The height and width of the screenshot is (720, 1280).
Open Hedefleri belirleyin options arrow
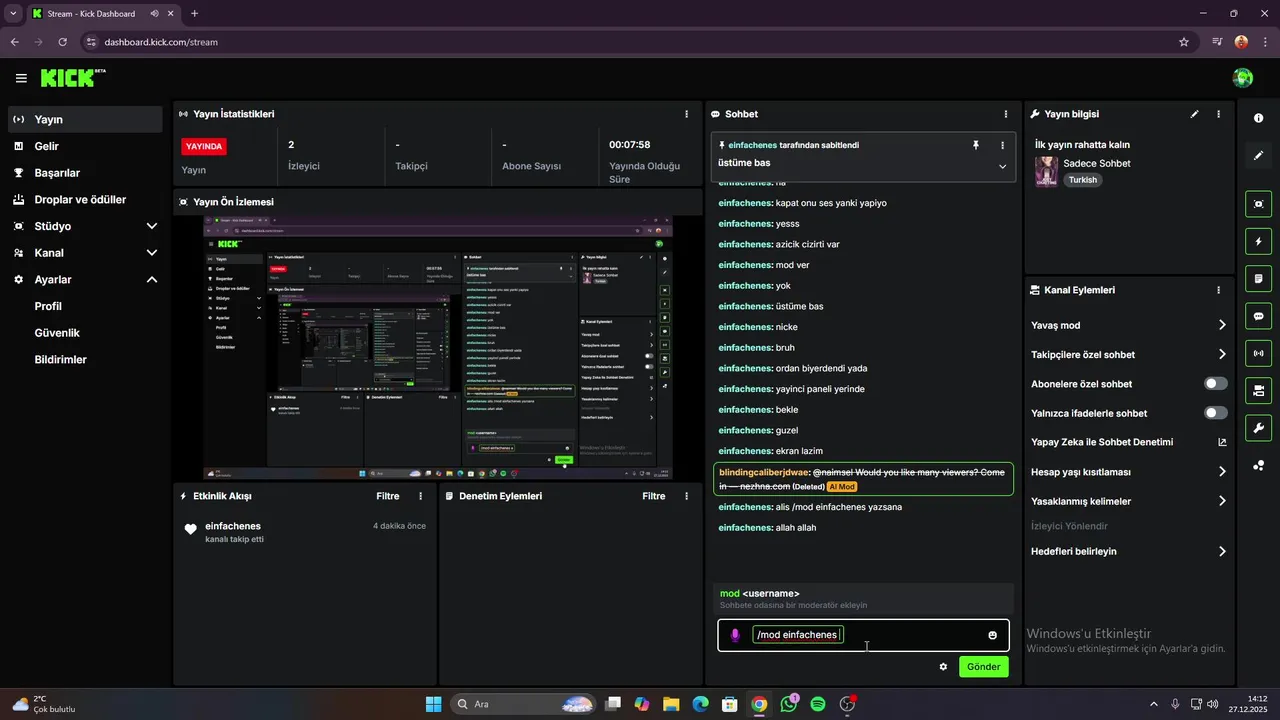click(x=1222, y=551)
